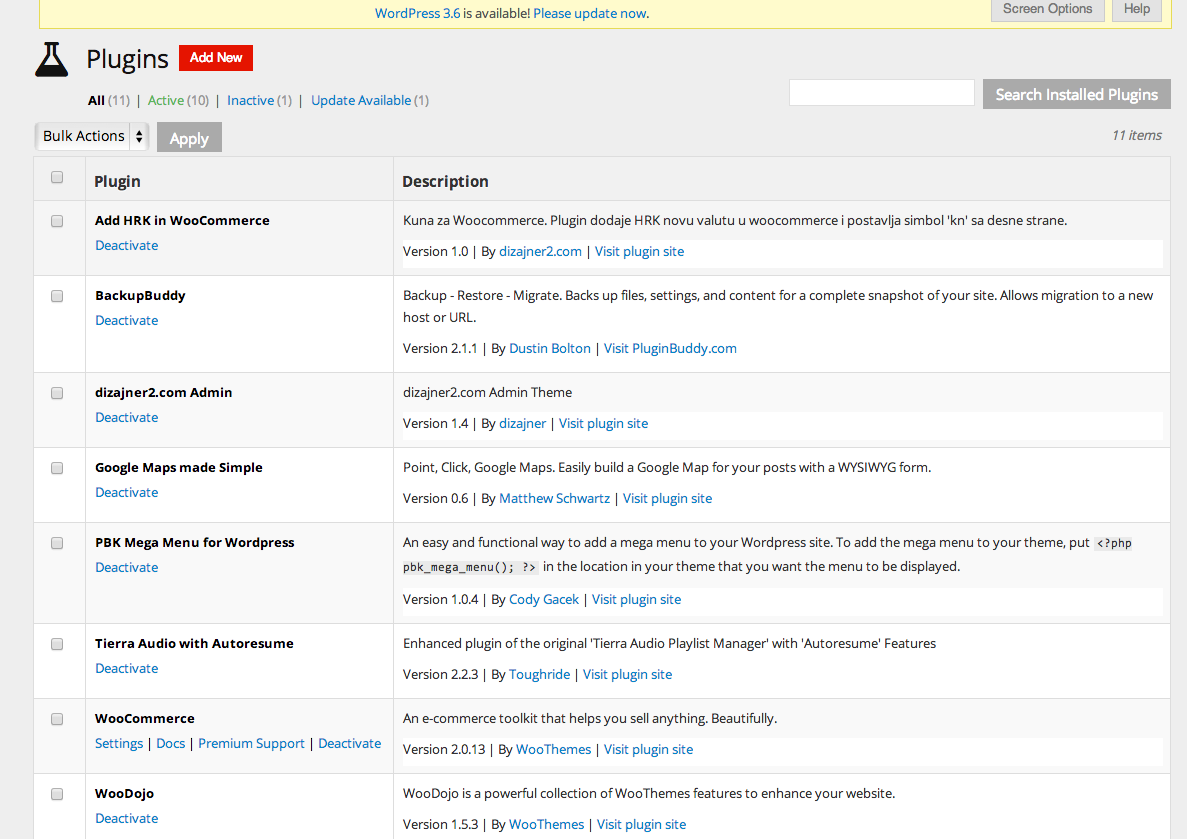Click the Plugins flask icon

click(x=51, y=59)
